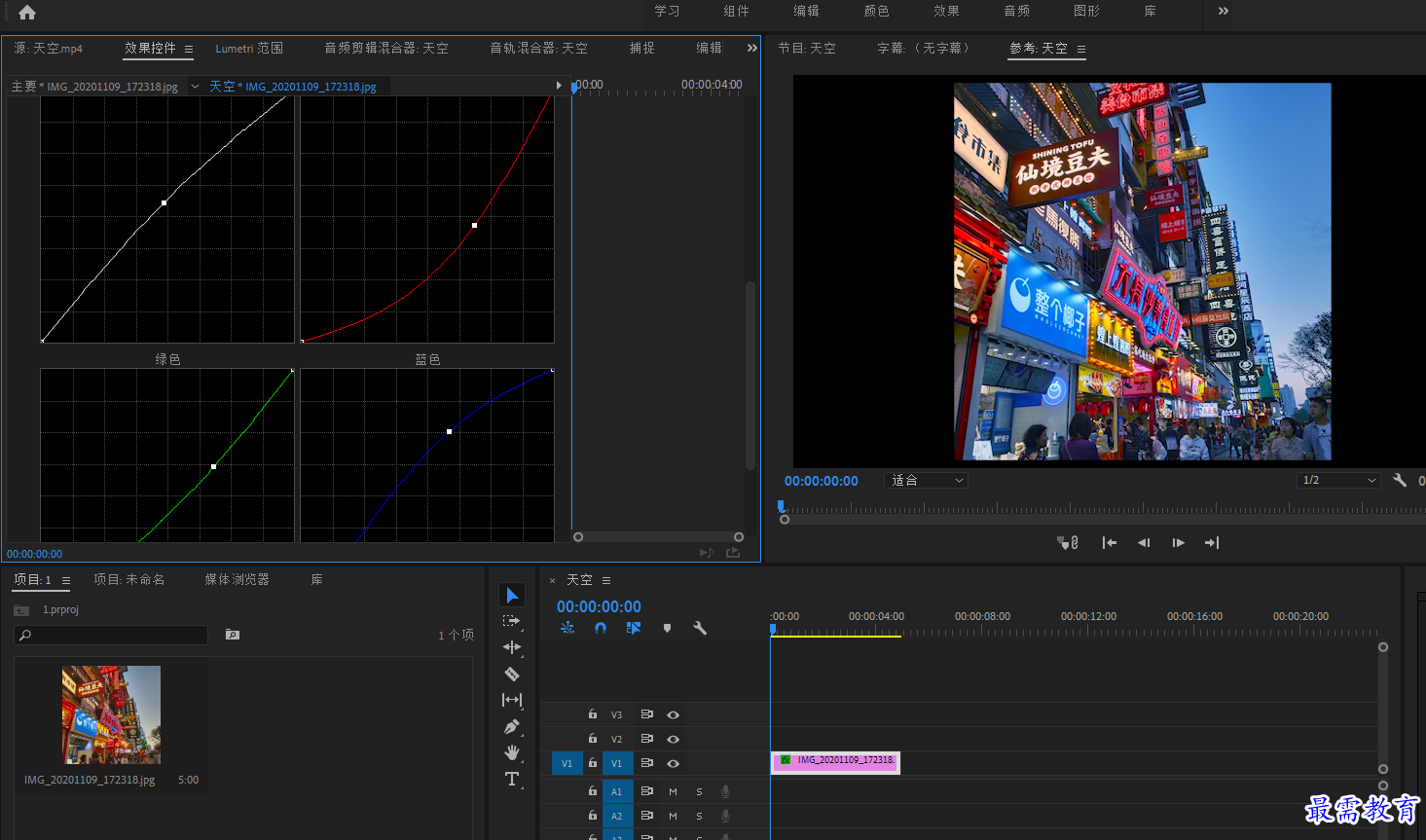Image resolution: width=1426 pixels, height=840 pixels.
Task: Expand workspace overflow chevron at top
Action: (1224, 11)
